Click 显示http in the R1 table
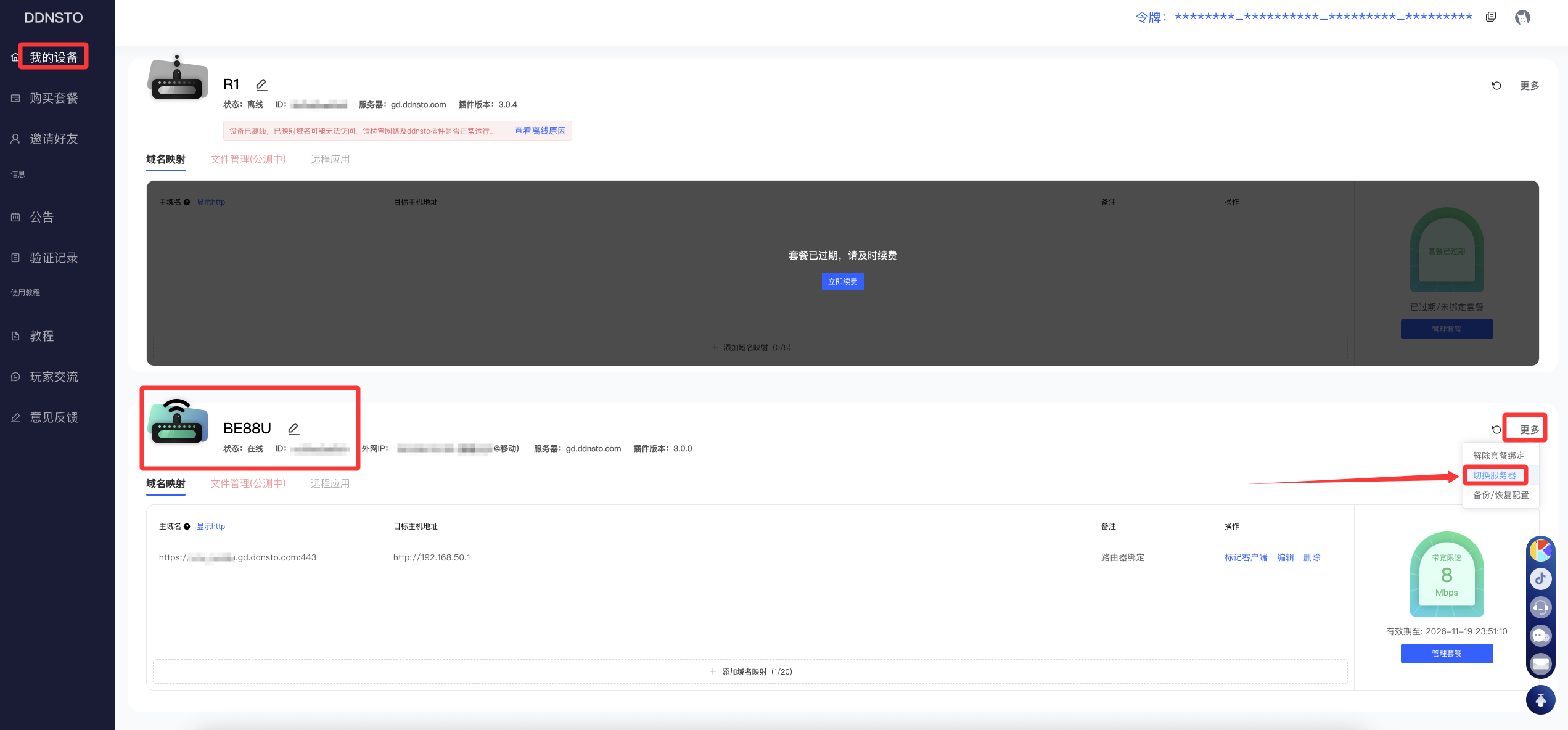Image resolution: width=1568 pixels, height=730 pixels. click(211, 202)
